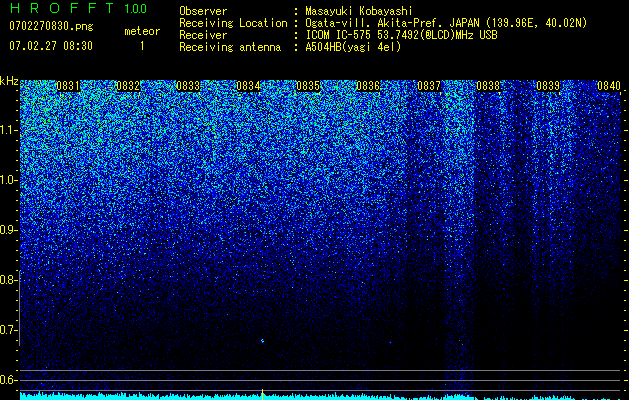
Task: Click the yellow spike in the power graph
Action: 262,394
